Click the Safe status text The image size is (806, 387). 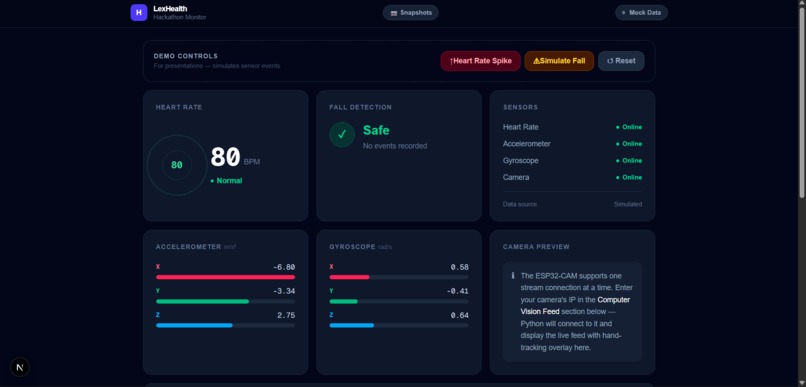pos(376,130)
